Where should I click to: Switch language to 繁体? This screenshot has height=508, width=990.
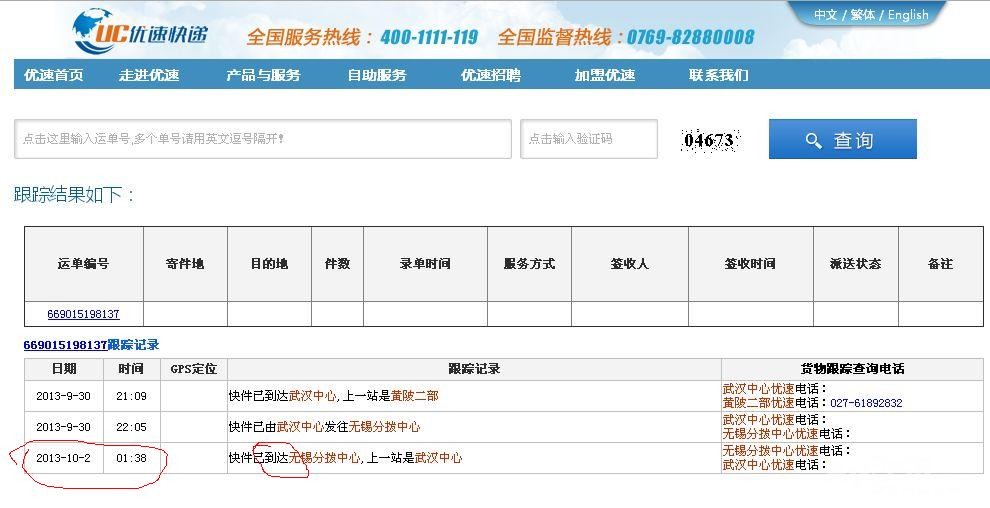tap(863, 15)
